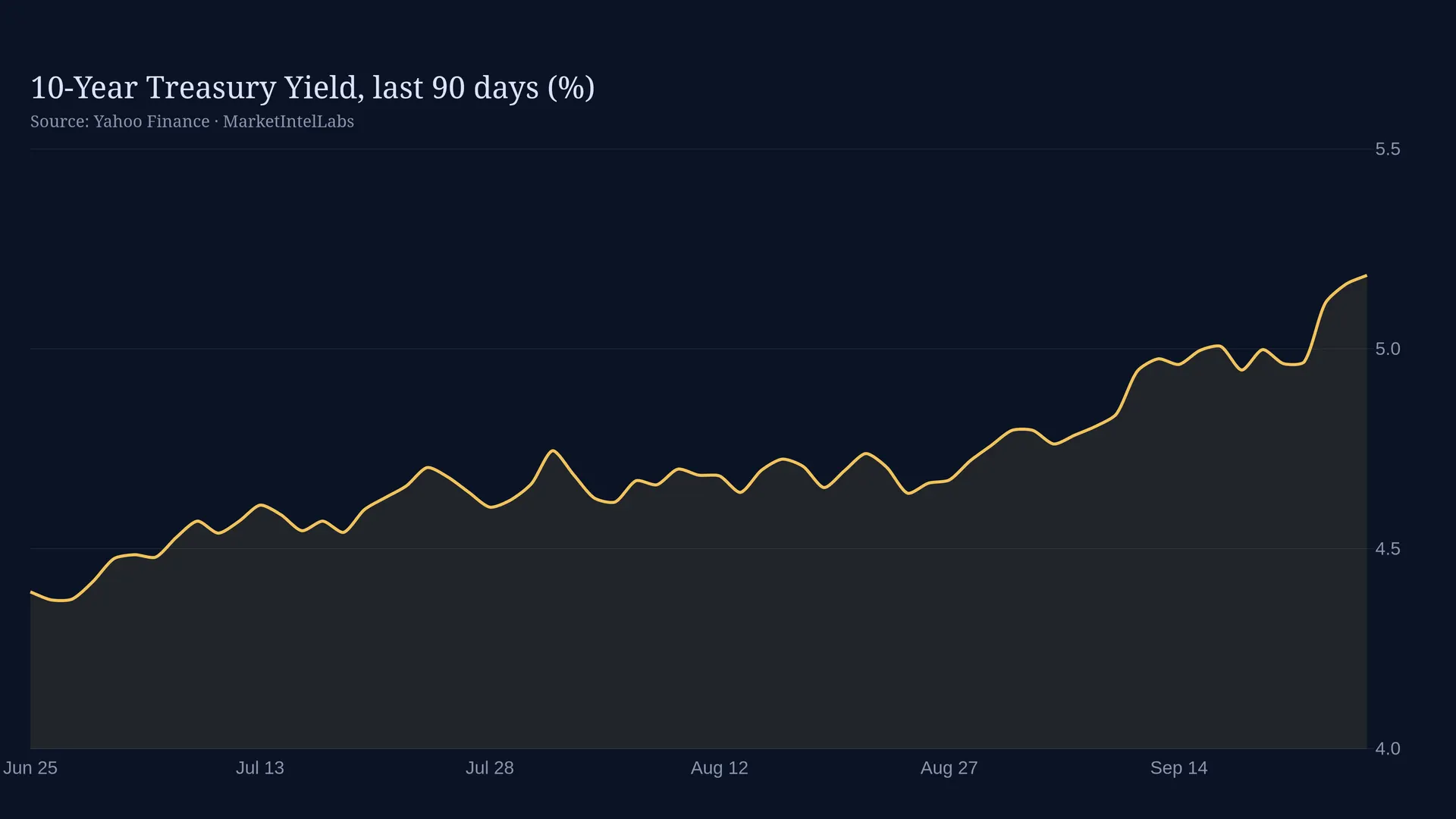Image resolution: width=1456 pixels, height=819 pixels.
Task: Click the 'Aug 27' x-axis date label
Action: [949, 768]
